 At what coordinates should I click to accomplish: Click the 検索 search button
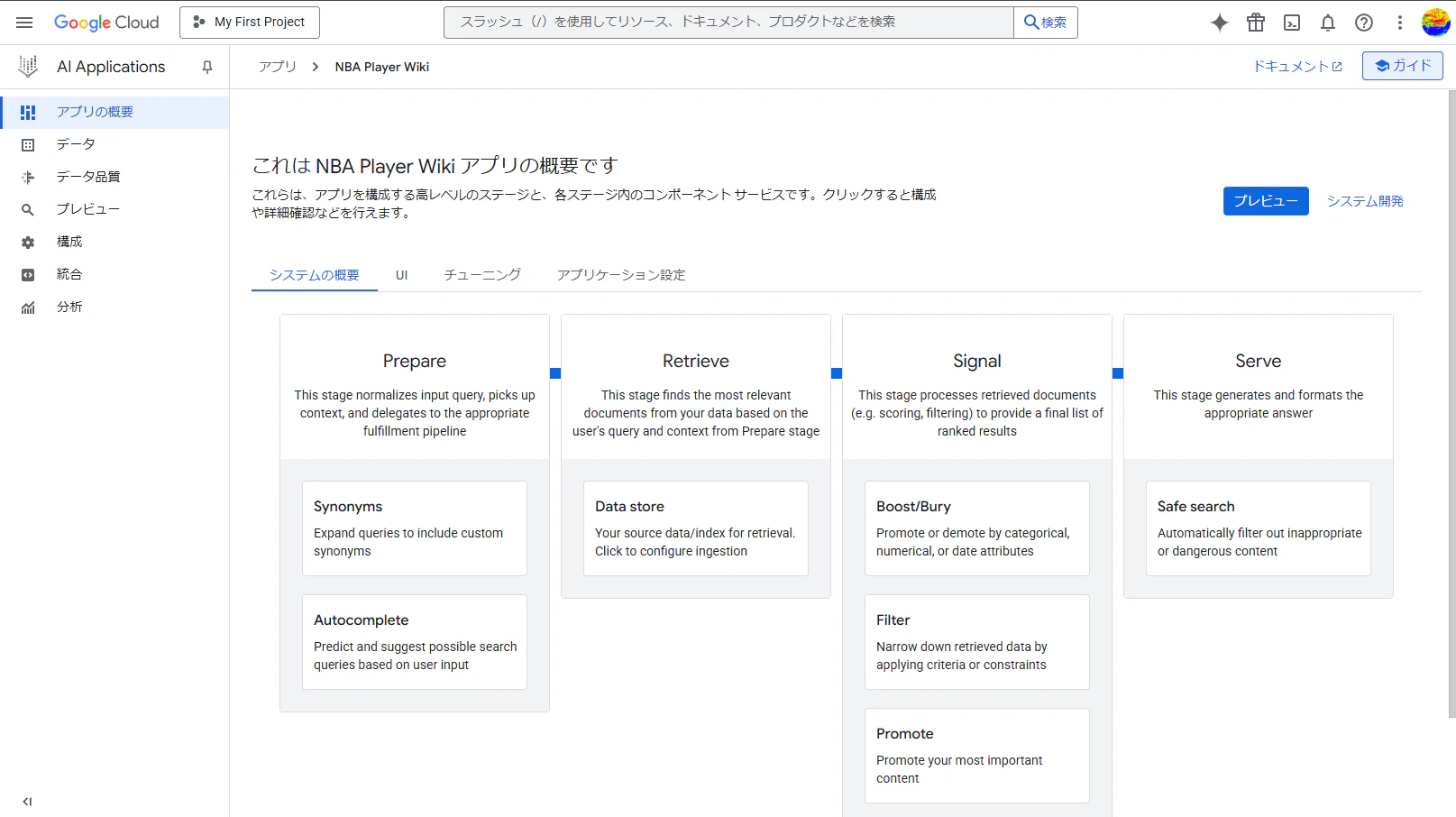pyautogui.click(x=1046, y=23)
